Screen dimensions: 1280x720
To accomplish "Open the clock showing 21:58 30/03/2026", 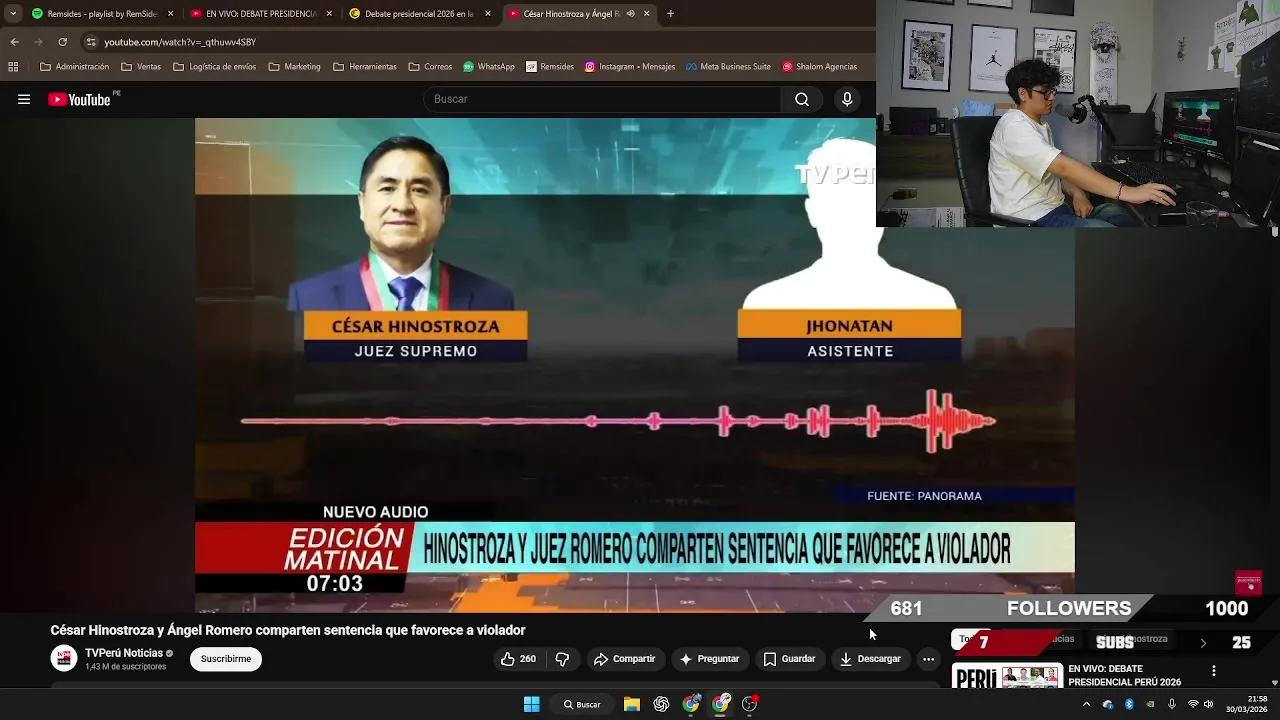I will pyautogui.click(x=1248, y=704).
